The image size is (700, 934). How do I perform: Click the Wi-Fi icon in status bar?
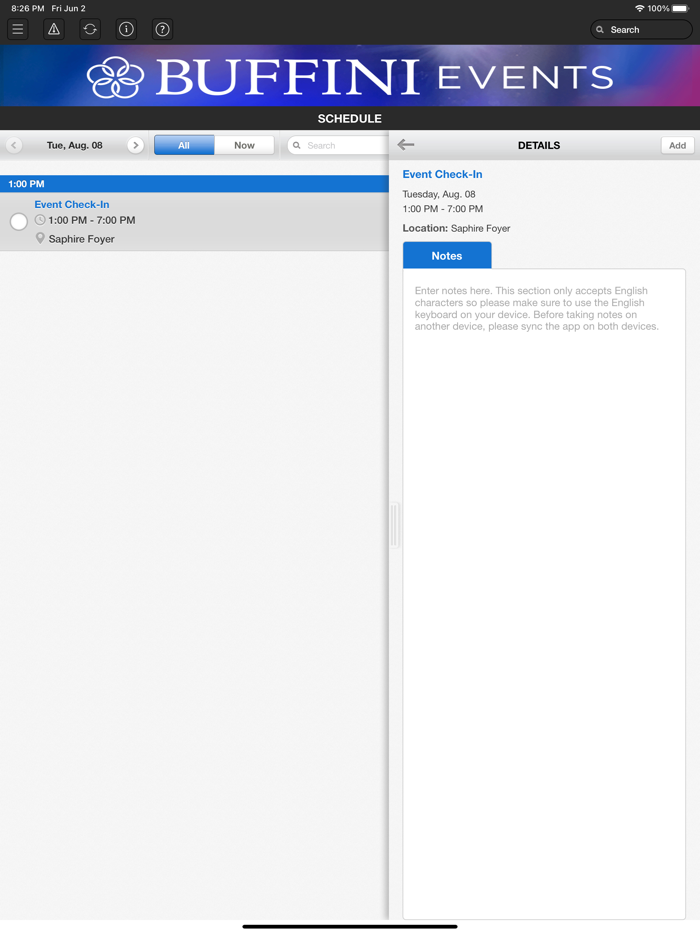click(640, 8)
